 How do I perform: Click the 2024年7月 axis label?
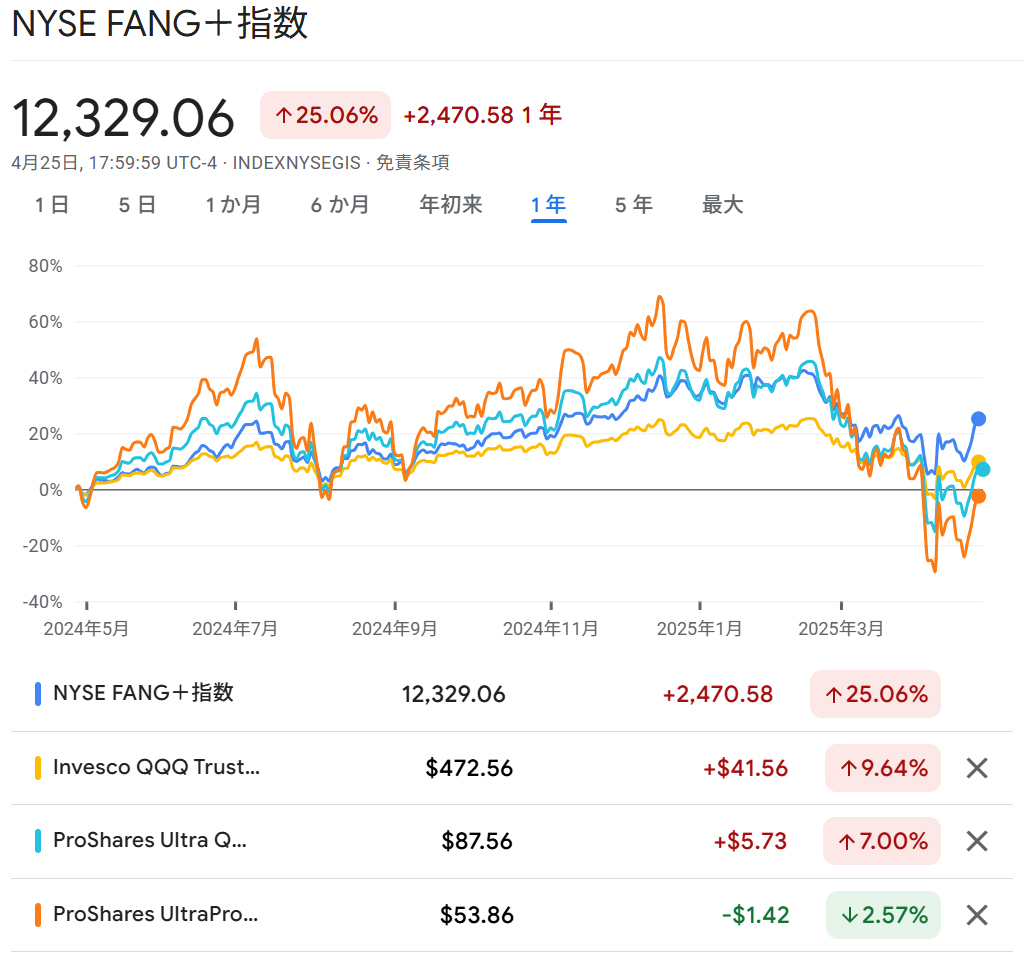click(x=235, y=628)
